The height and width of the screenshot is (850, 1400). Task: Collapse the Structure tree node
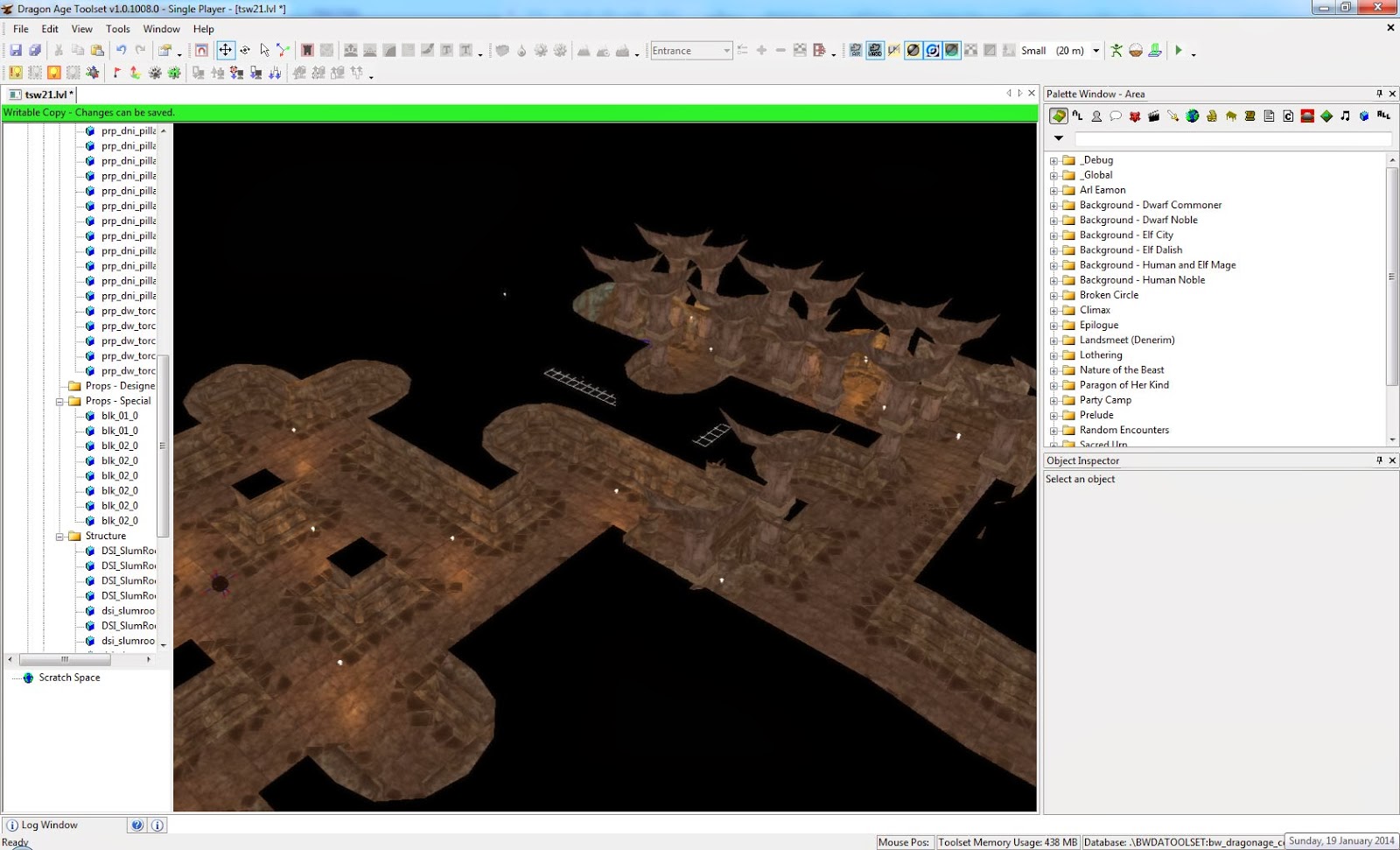60,537
